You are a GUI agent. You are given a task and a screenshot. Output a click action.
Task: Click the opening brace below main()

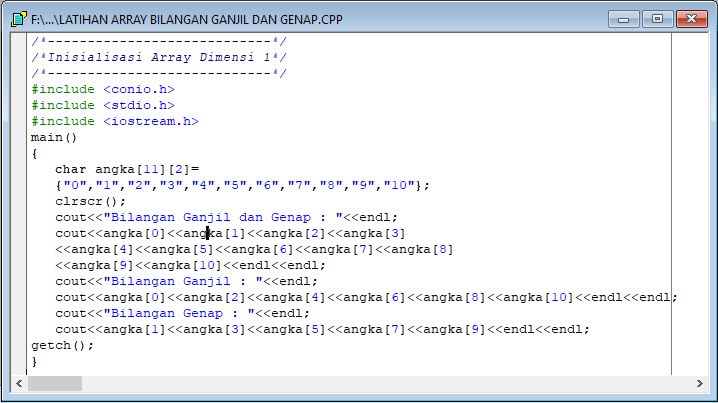click(x=34, y=153)
